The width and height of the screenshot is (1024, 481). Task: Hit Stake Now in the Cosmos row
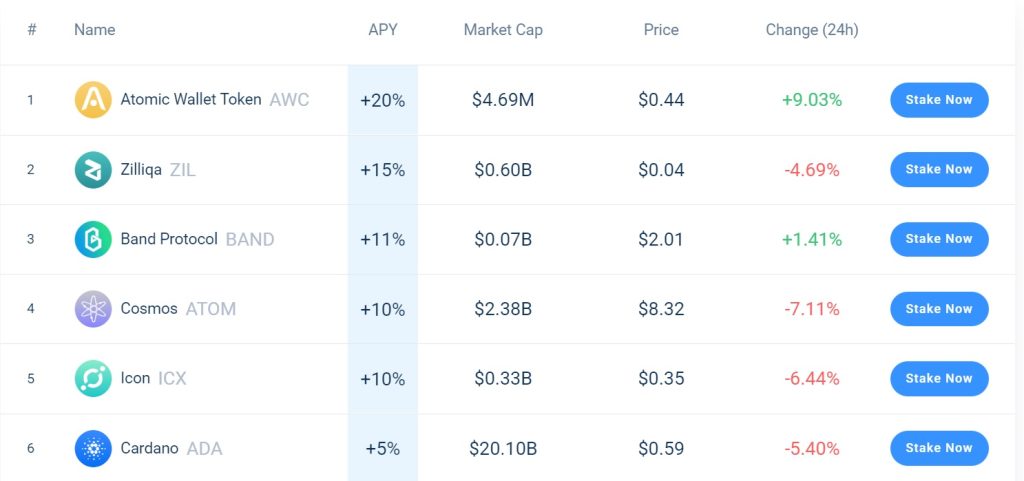[938, 309]
